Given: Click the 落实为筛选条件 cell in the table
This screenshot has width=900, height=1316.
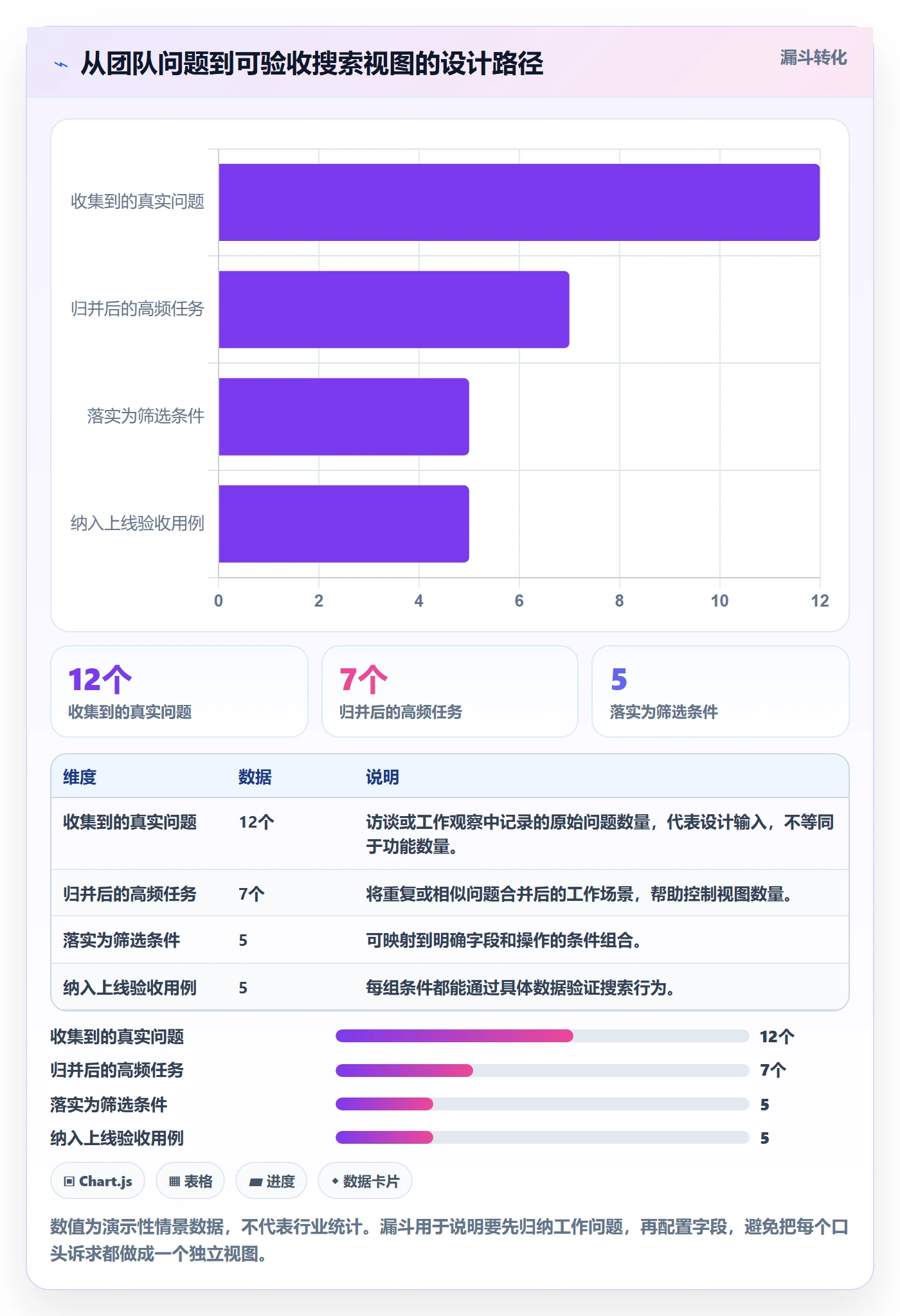Looking at the screenshot, I should [122, 941].
